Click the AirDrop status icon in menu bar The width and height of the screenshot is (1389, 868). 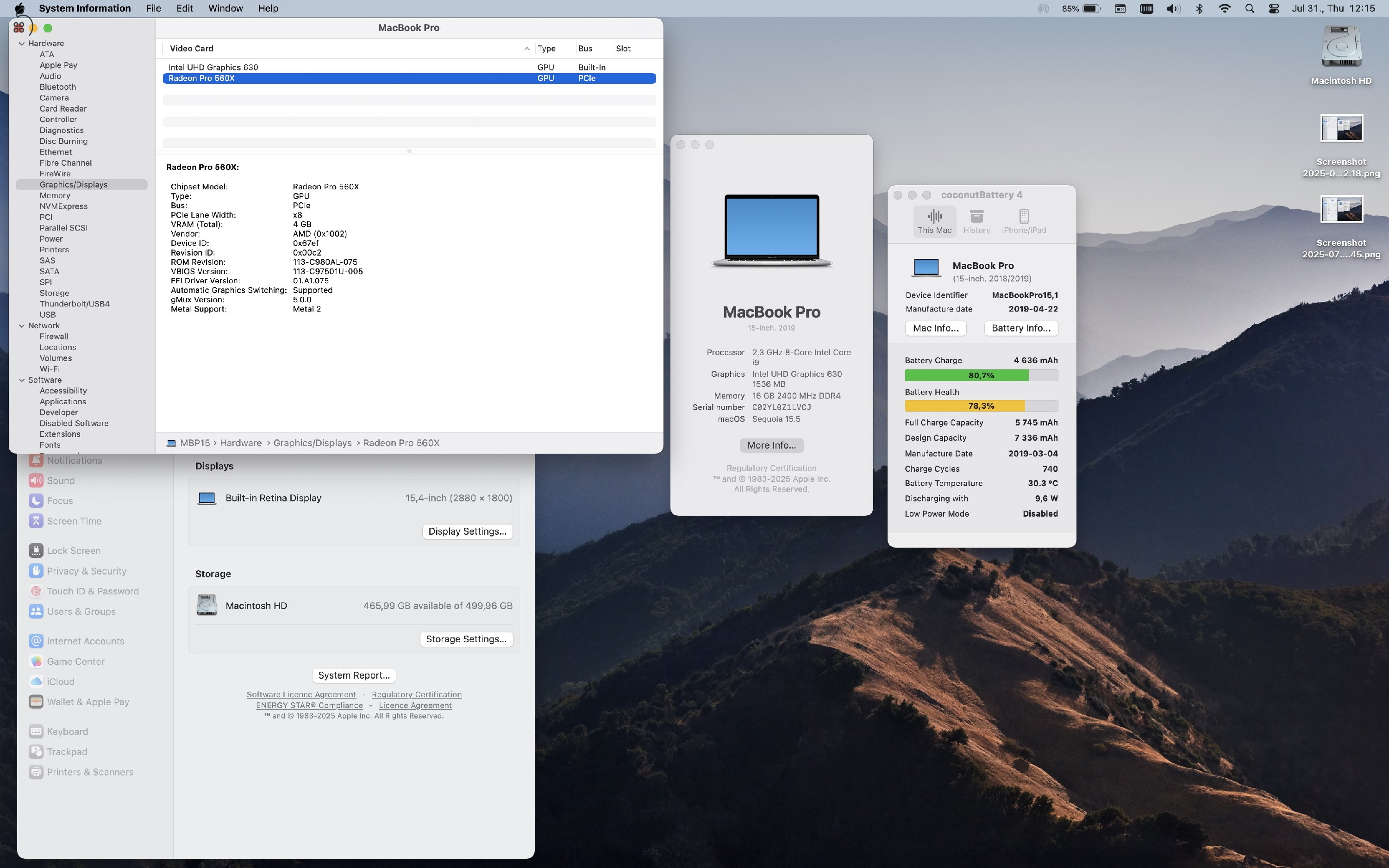click(x=1044, y=9)
